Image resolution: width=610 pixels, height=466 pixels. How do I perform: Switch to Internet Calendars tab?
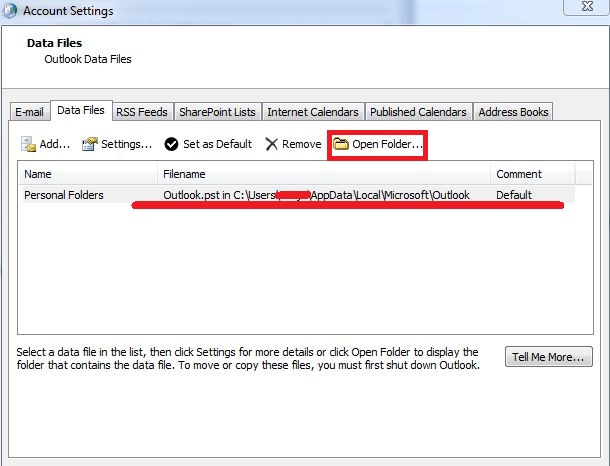pyautogui.click(x=314, y=112)
